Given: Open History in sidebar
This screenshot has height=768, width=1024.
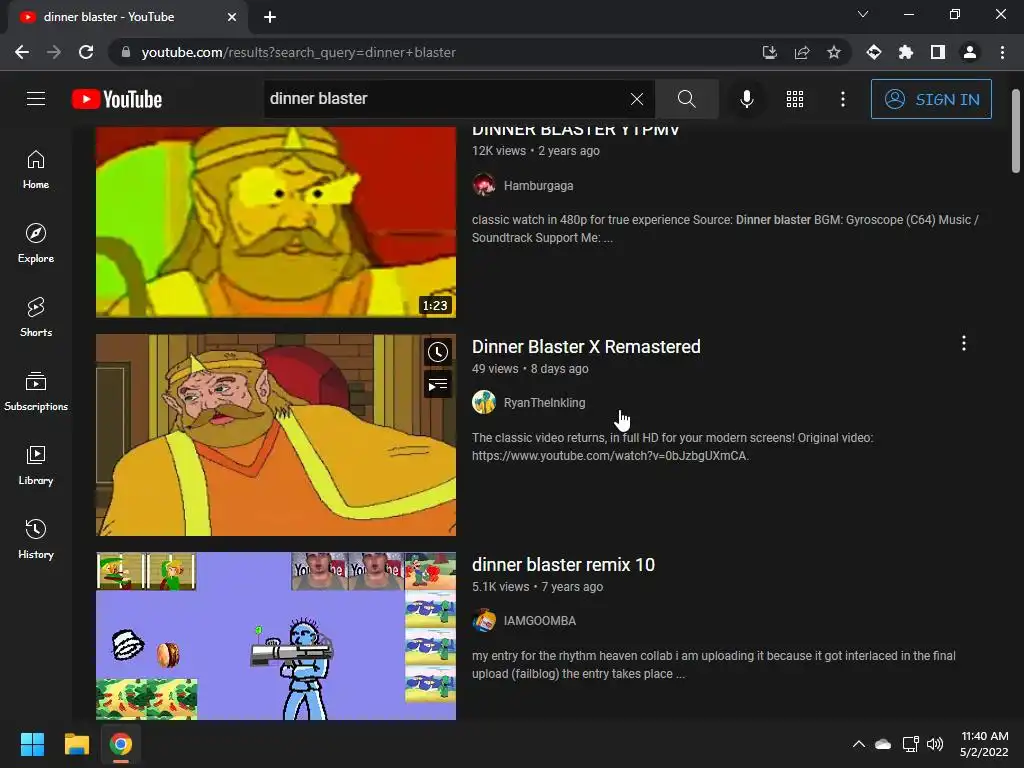Looking at the screenshot, I should click(x=36, y=539).
